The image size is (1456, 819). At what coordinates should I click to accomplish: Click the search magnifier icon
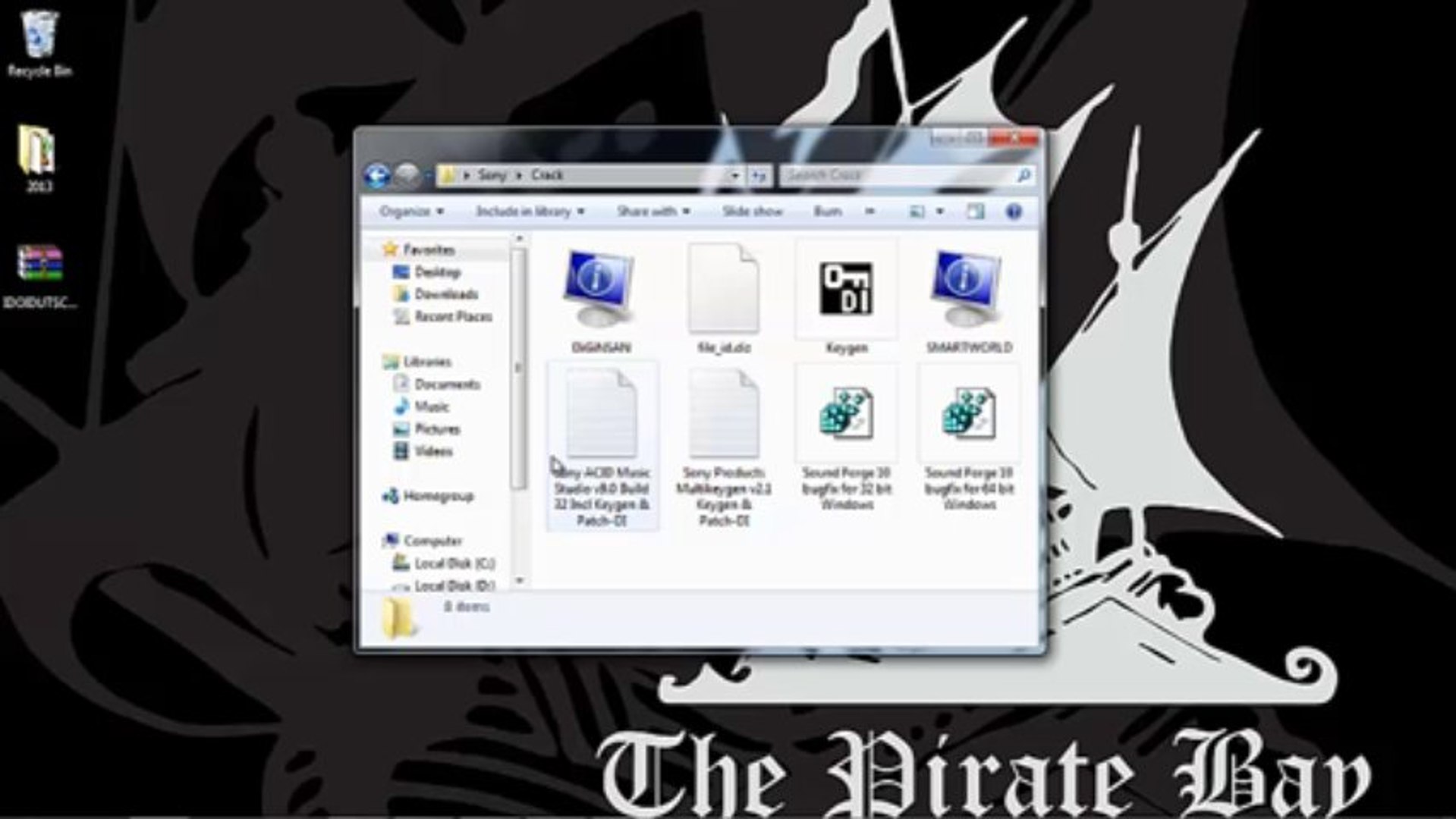pos(1023,175)
